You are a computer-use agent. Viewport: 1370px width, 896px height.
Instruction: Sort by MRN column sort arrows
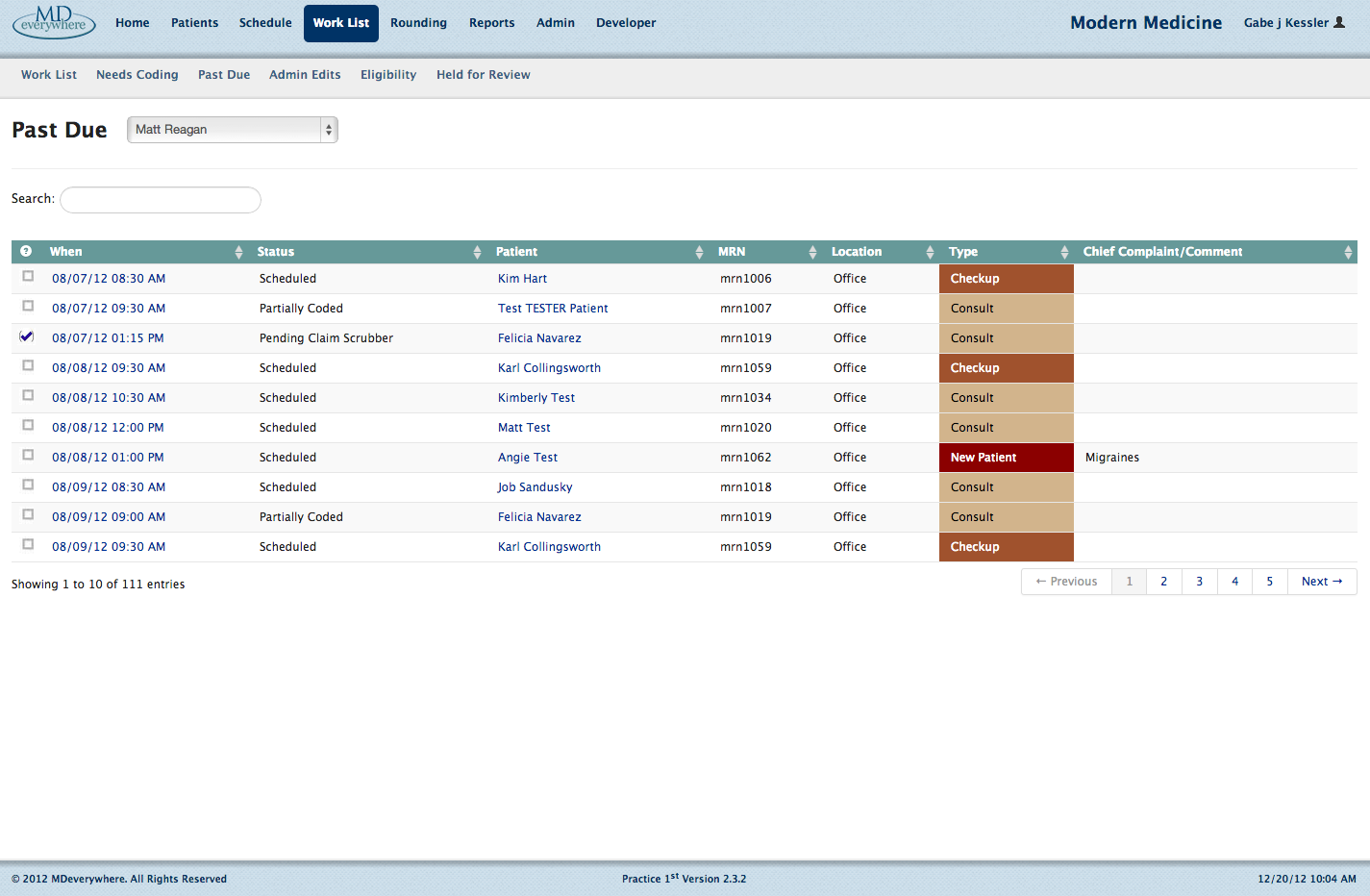(x=812, y=252)
